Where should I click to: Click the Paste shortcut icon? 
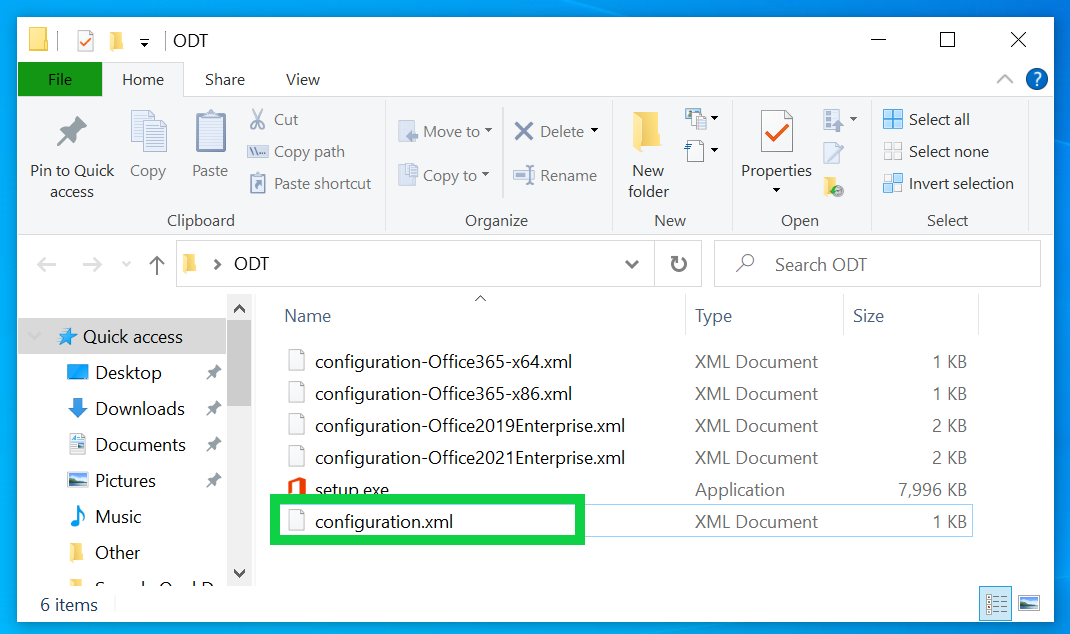click(257, 183)
